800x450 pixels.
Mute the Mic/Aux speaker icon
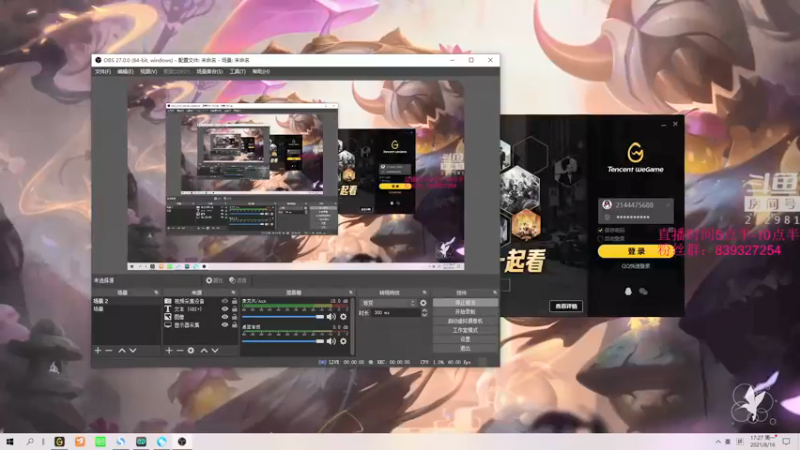[x=331, y=317]
